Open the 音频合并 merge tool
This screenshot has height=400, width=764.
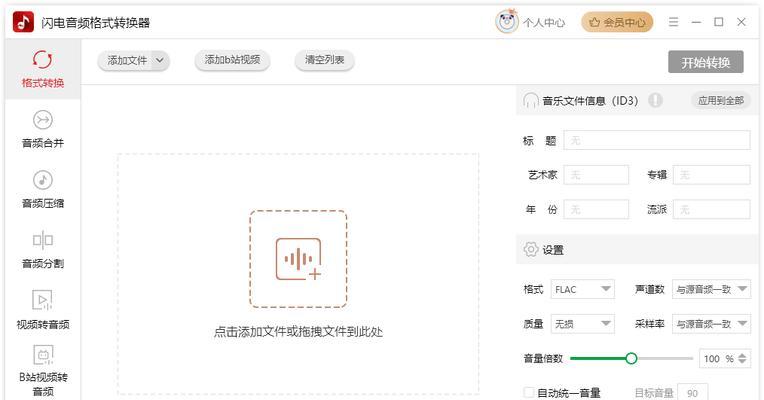pos(43,129)
